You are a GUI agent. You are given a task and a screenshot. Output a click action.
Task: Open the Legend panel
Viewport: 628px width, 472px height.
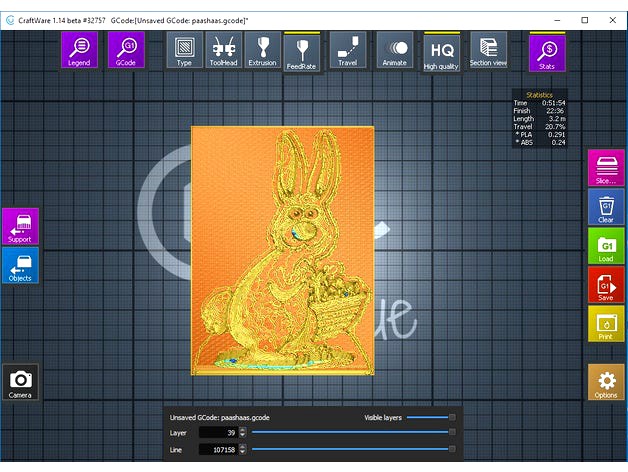tap(79, 50)
